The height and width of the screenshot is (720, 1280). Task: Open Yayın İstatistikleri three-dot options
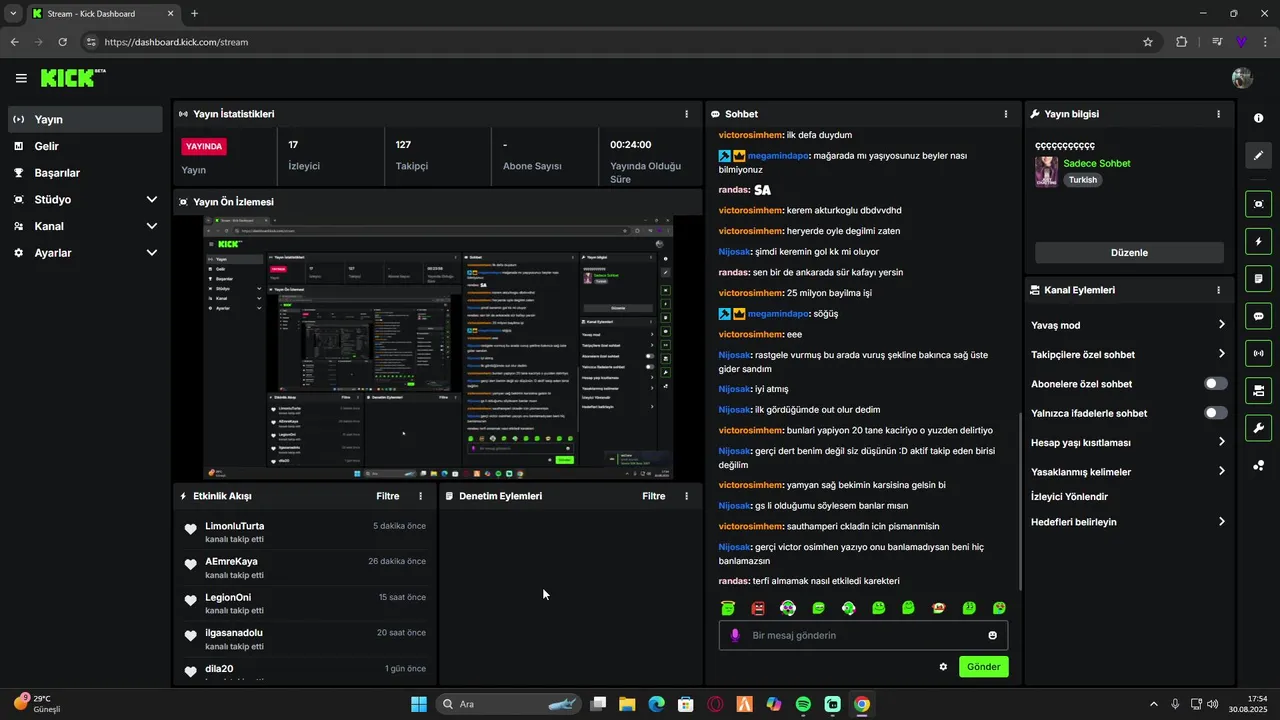pos(686,114)
